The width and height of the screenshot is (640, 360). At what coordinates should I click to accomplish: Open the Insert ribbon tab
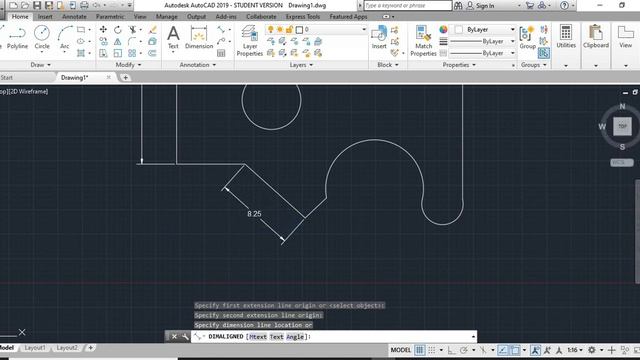click(45, 17)
